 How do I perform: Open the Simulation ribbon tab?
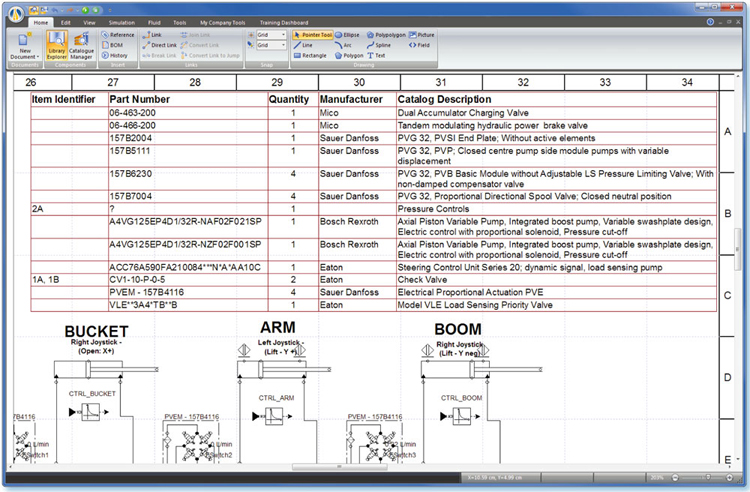point(121,22)
